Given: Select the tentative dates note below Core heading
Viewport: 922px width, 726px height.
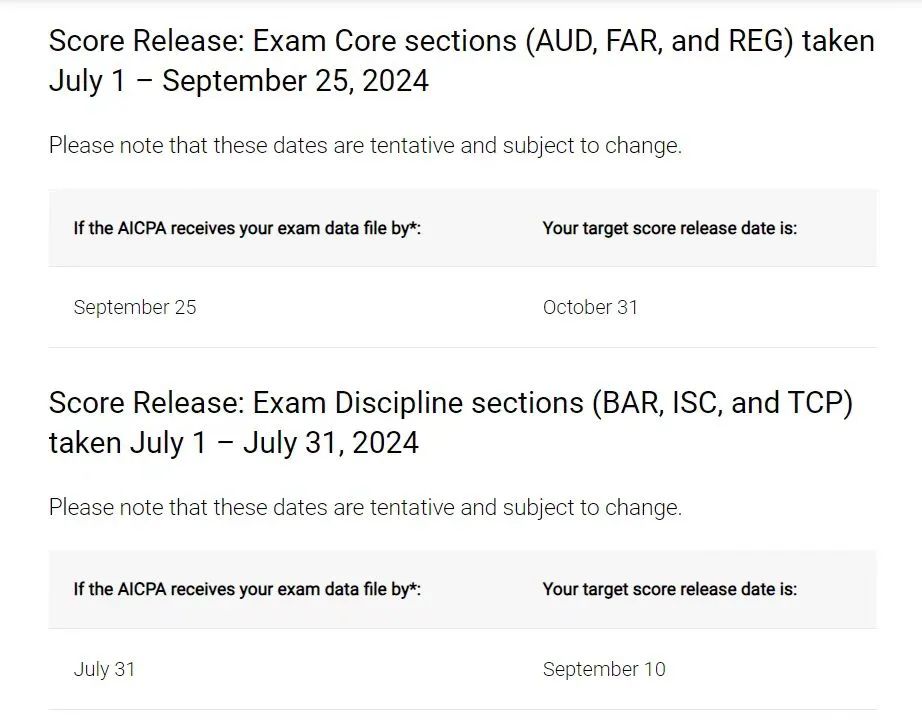Looking at the screenshot, I should (365, 145).
